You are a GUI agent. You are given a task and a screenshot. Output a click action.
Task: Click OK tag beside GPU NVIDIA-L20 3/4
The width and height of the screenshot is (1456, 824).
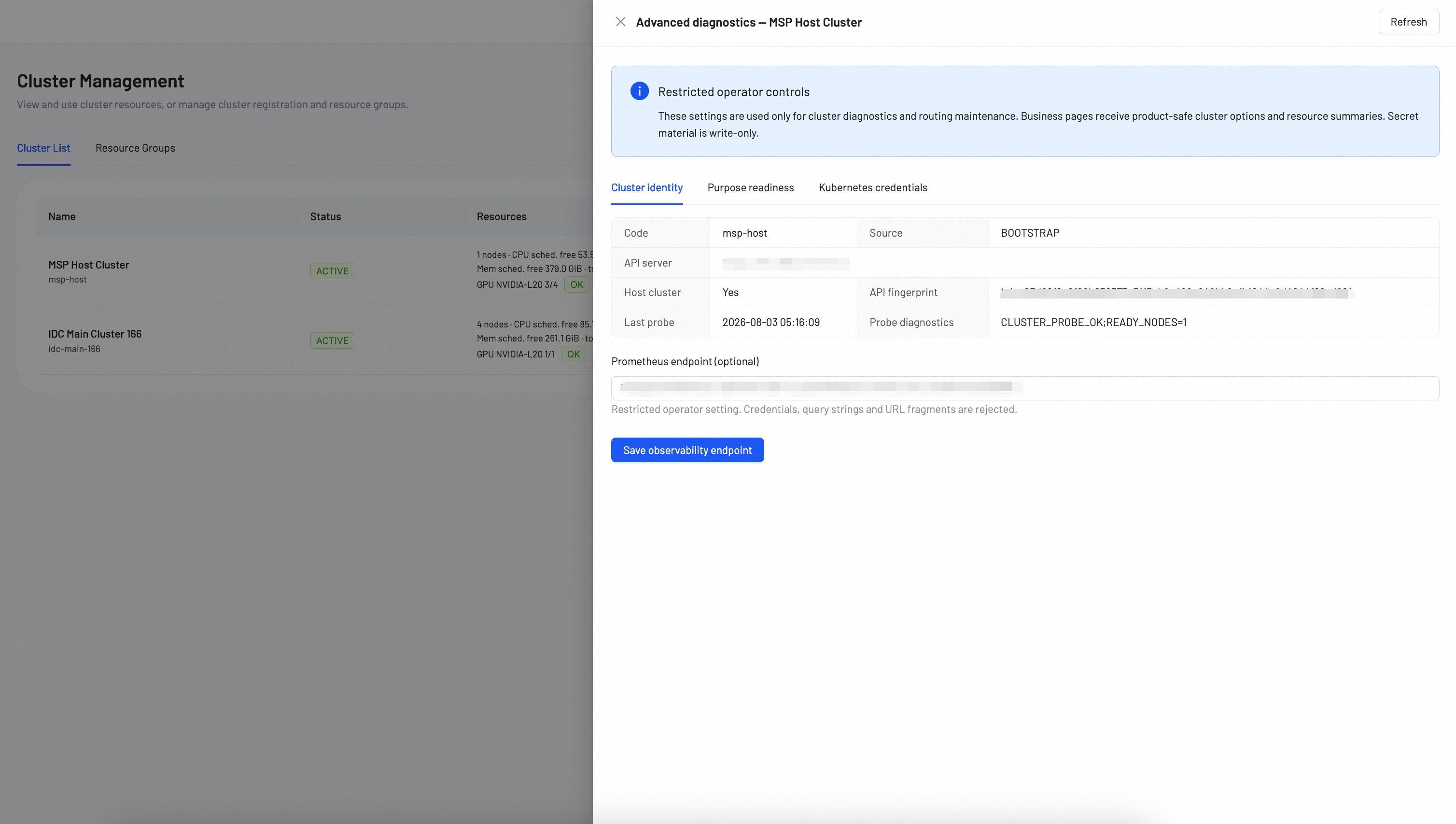(x=576, y=284)
